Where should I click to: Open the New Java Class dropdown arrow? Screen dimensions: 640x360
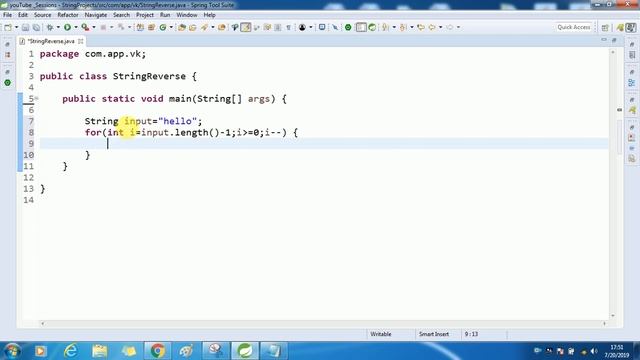tap(171, 27)
